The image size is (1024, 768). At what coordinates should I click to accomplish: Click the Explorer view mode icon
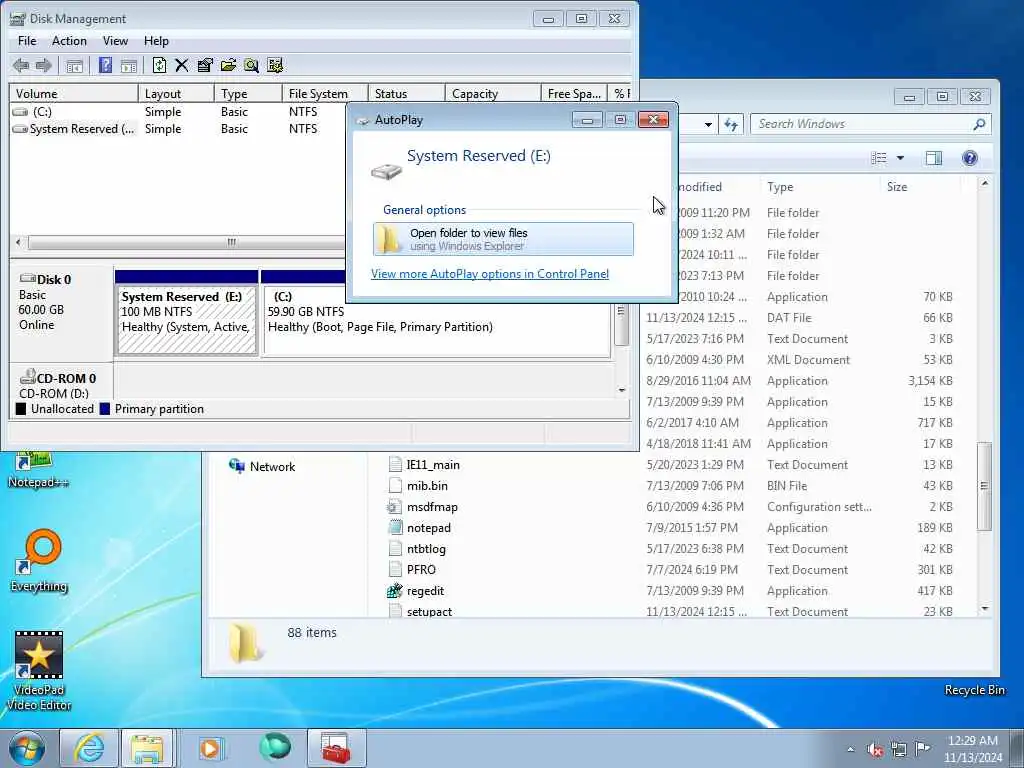(879, 158)
